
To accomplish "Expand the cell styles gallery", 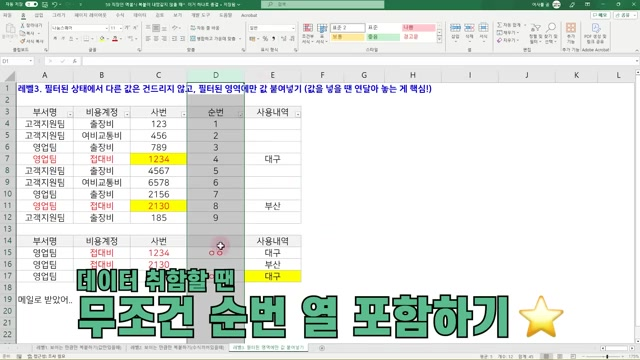I will [439, 40].
